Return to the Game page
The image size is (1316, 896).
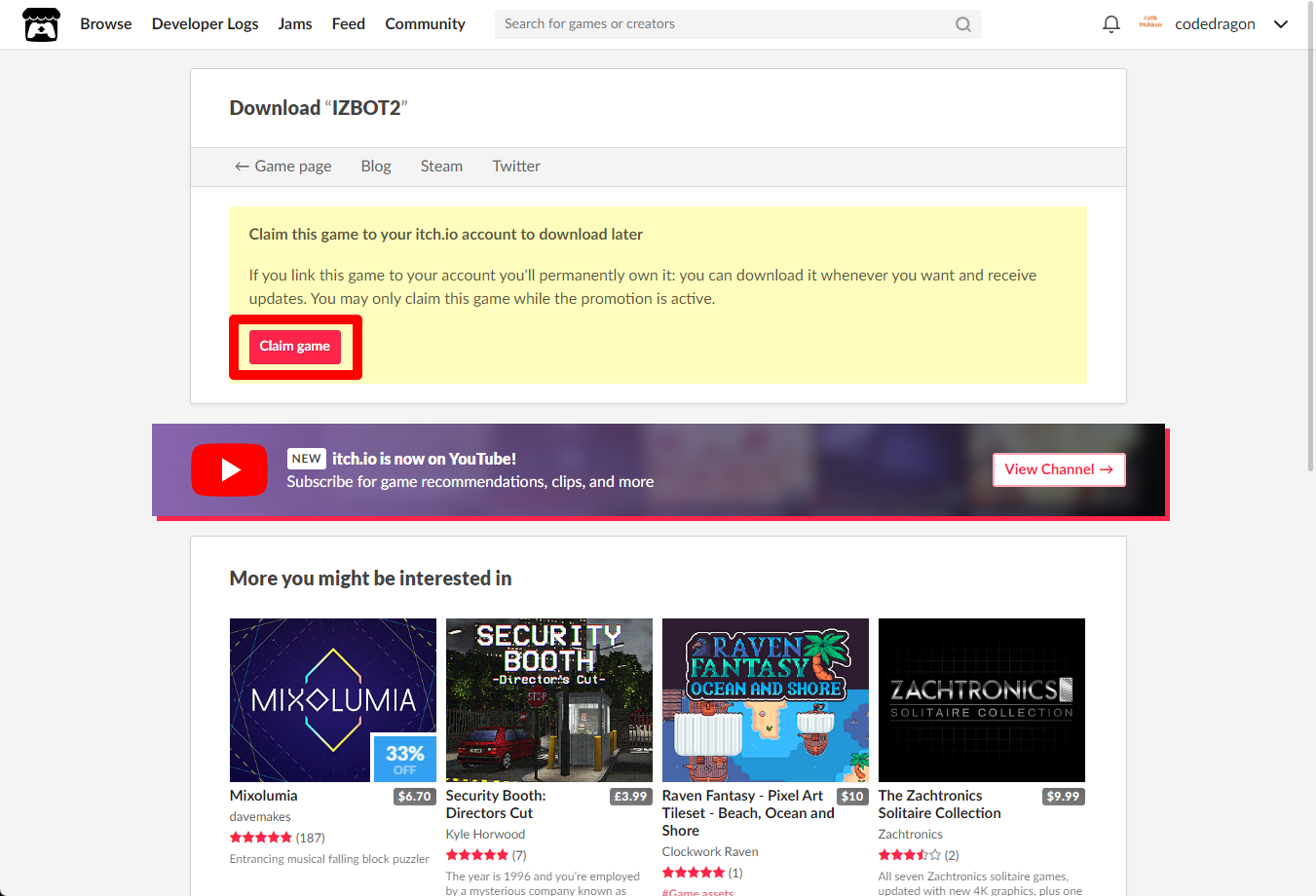(x=283, y=167)
